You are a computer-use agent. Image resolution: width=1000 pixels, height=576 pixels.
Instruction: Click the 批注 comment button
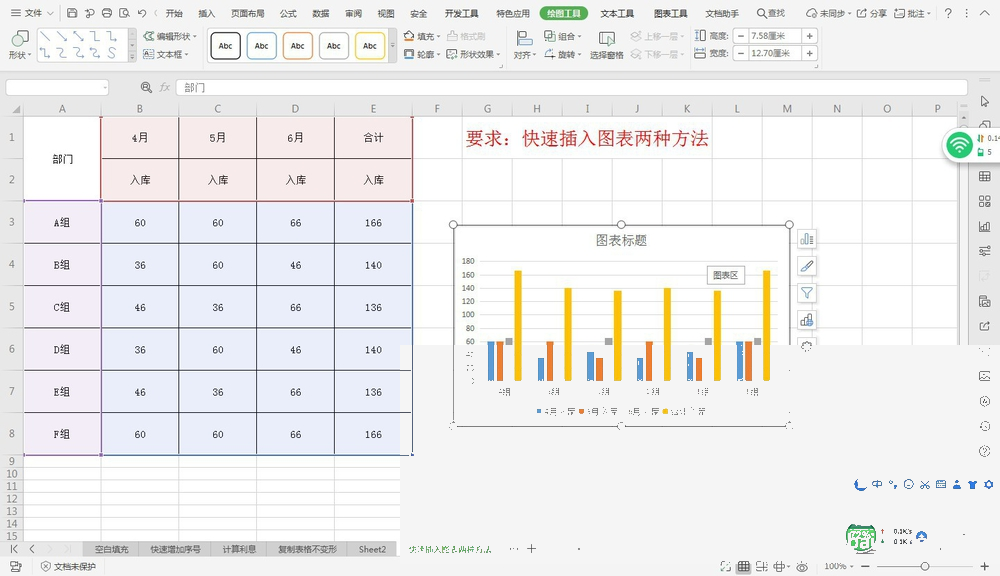(913, 13)
